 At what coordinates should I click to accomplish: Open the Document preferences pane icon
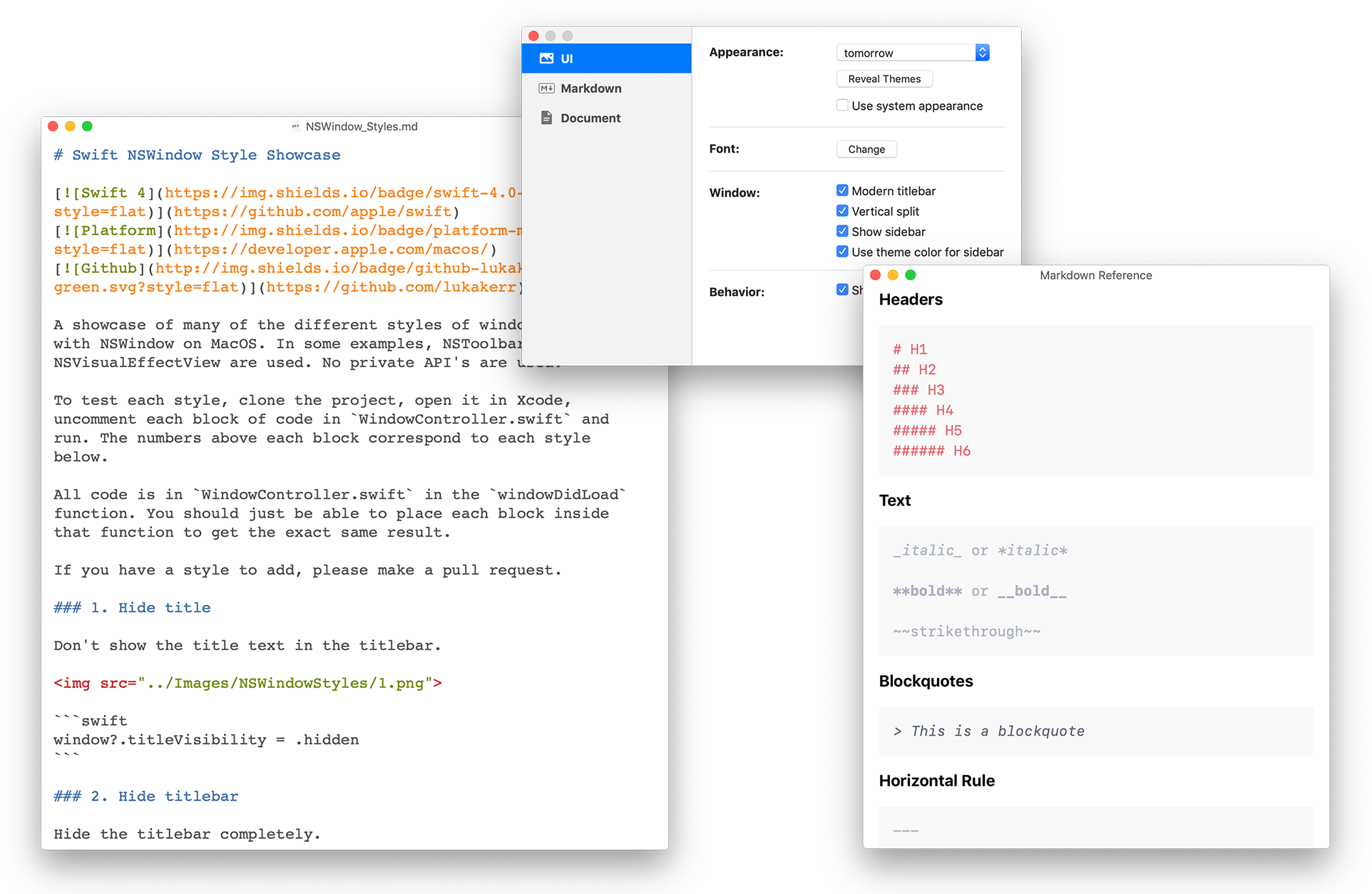click(x=546, y=118)
